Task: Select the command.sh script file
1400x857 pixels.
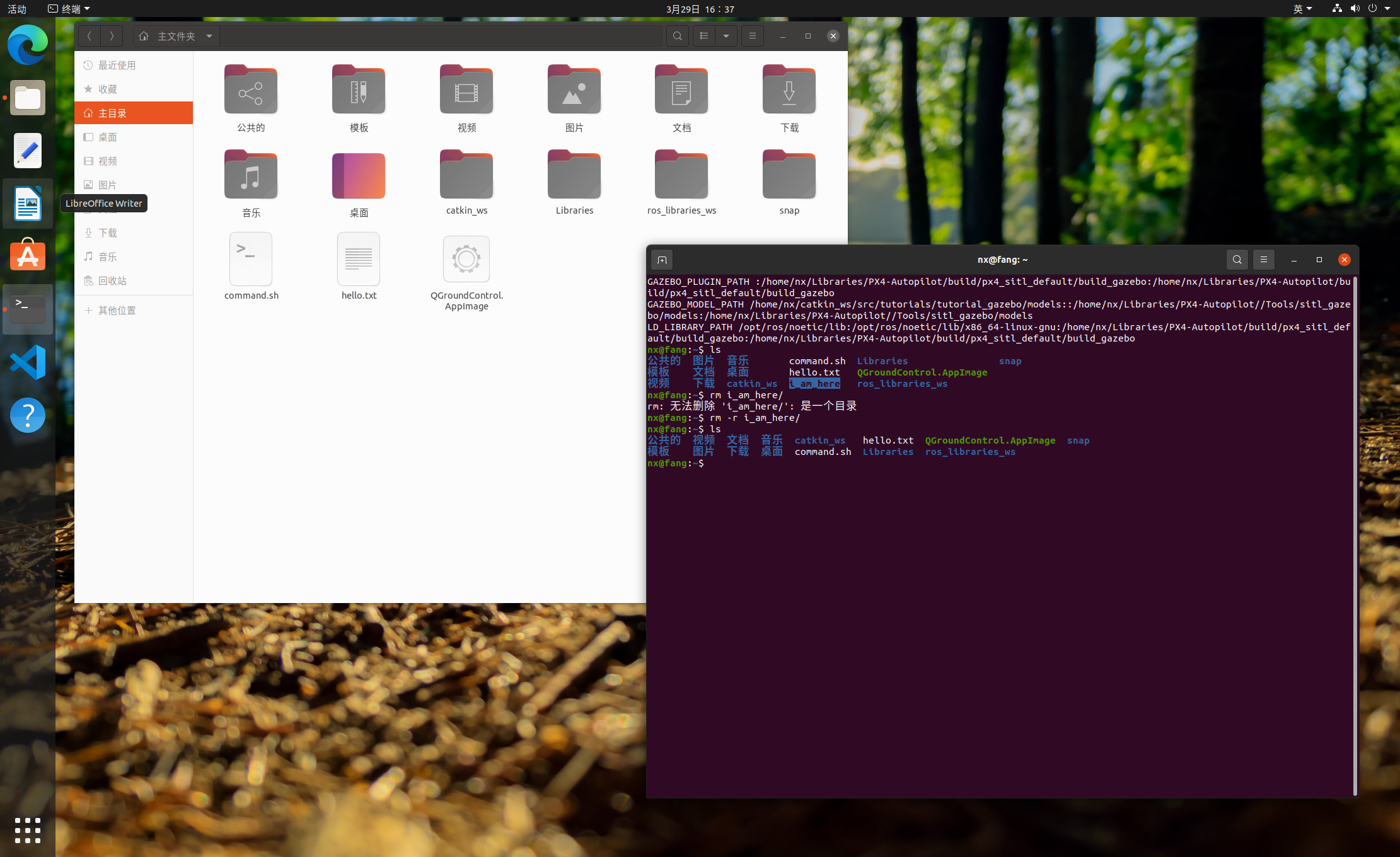Action: tap(251, 267)
